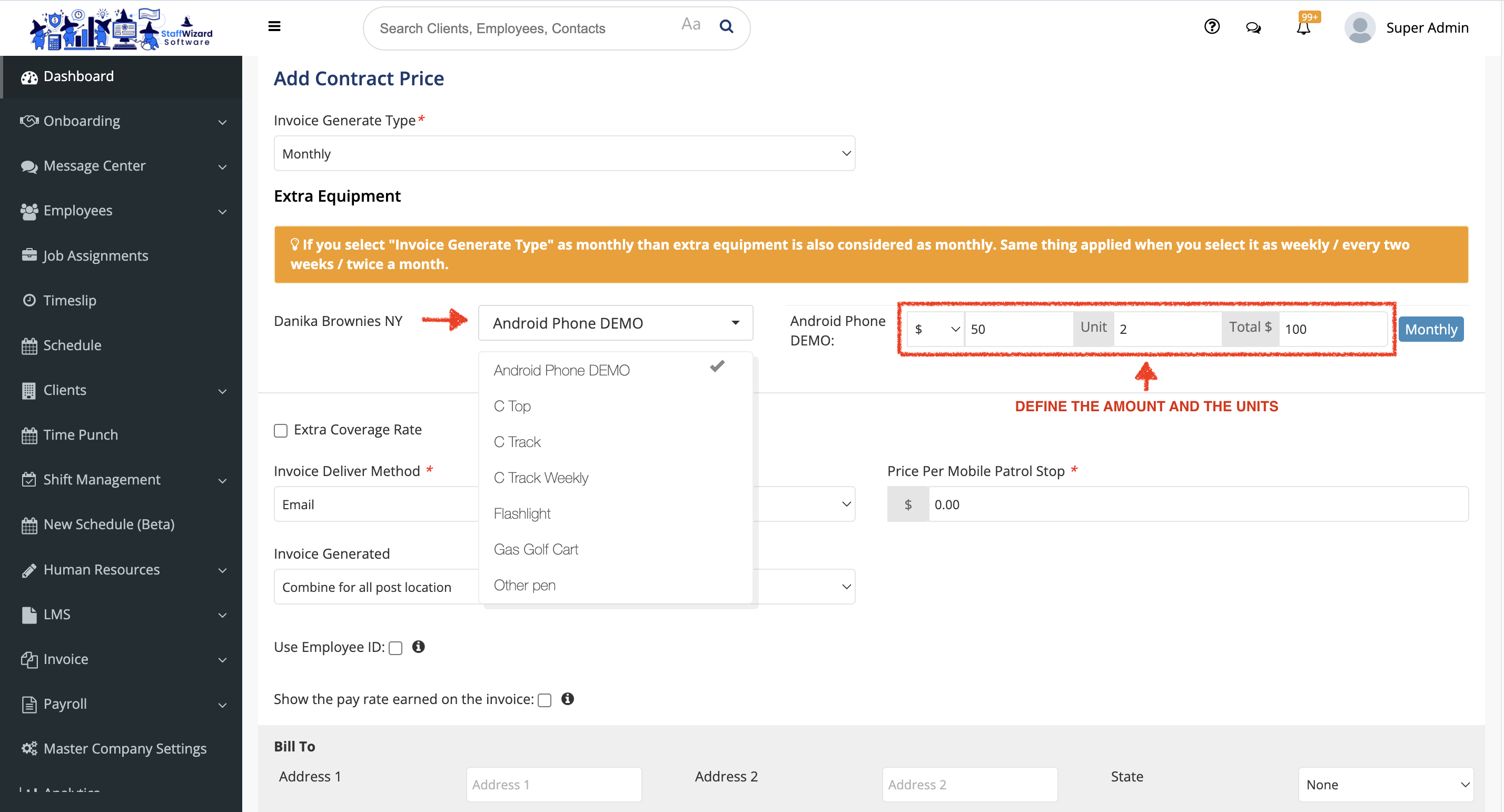Enable the Extra Coverage Rate checkbox
The height and width of the screenshot is (812, 1504).
[281, 430]
